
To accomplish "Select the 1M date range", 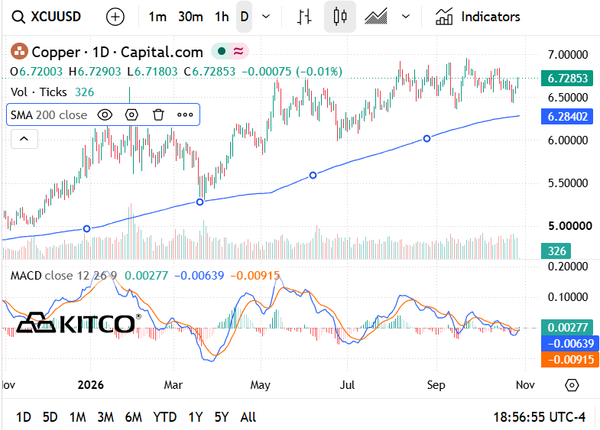I will point(78,417).
